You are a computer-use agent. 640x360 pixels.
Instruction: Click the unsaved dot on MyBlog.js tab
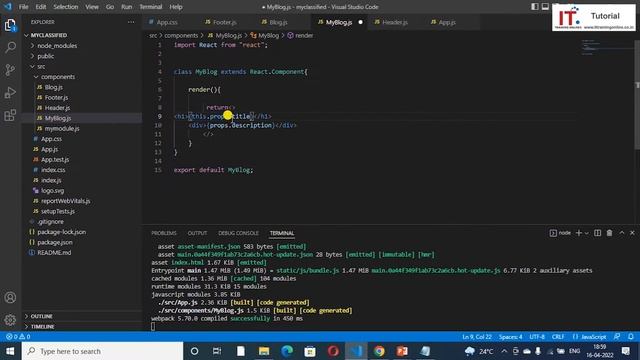pos(360,22)
